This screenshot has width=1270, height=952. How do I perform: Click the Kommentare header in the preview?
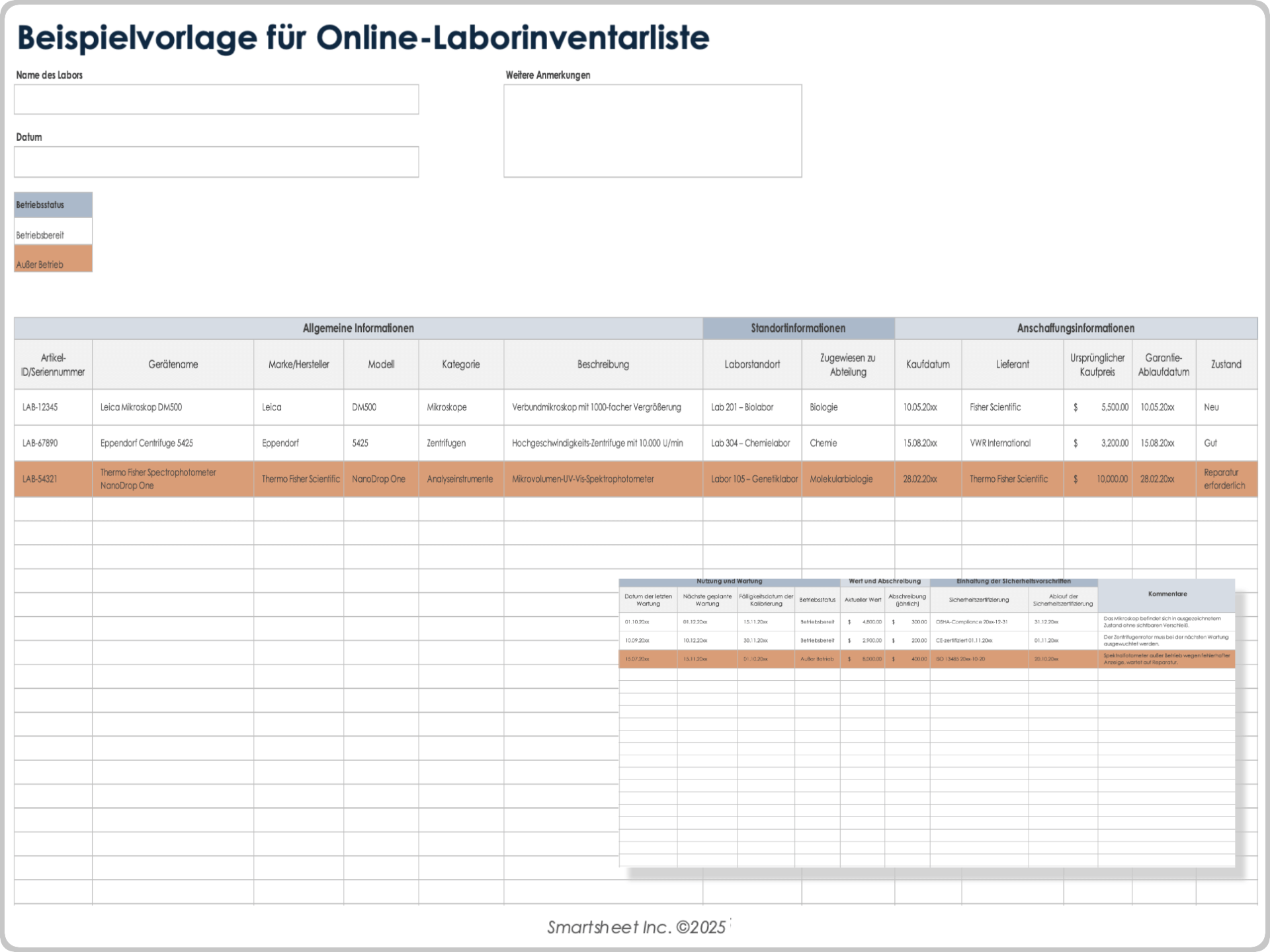[x=1167, y=594]
